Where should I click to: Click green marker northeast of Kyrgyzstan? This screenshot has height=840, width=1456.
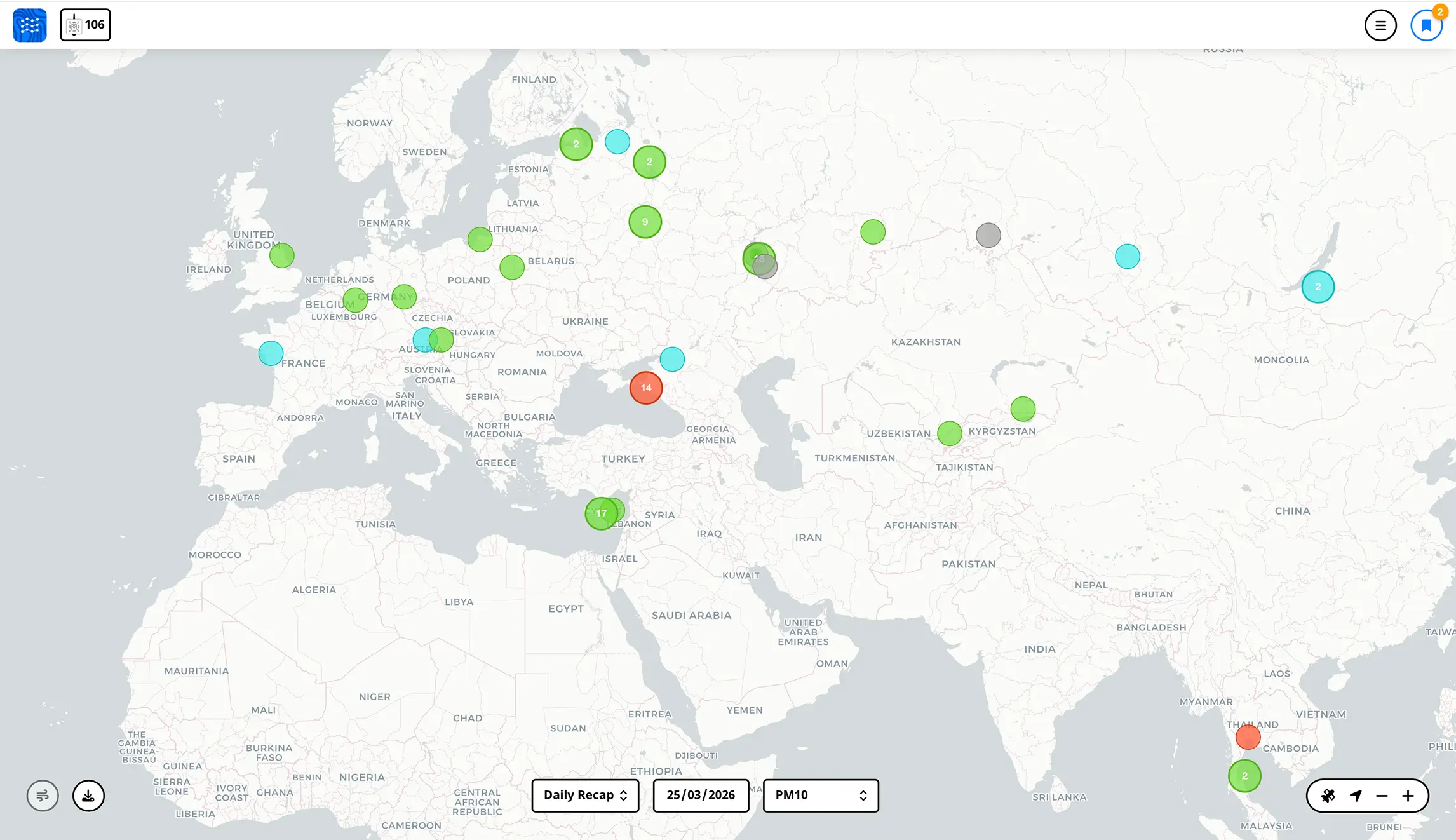coord(1023,409)
